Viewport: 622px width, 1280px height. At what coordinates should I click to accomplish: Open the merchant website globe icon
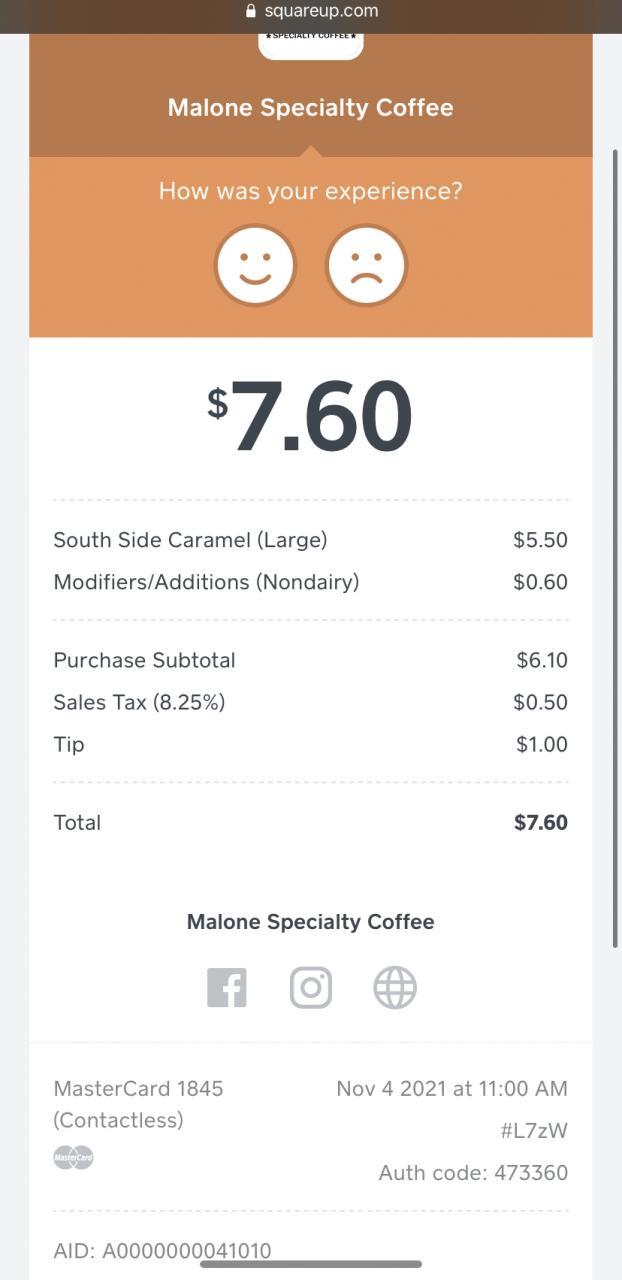pos(395,988)
